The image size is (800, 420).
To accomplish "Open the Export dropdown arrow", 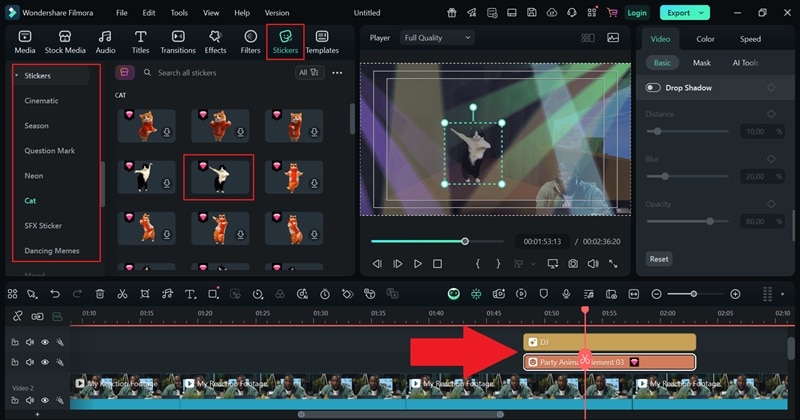I will 702,13.
